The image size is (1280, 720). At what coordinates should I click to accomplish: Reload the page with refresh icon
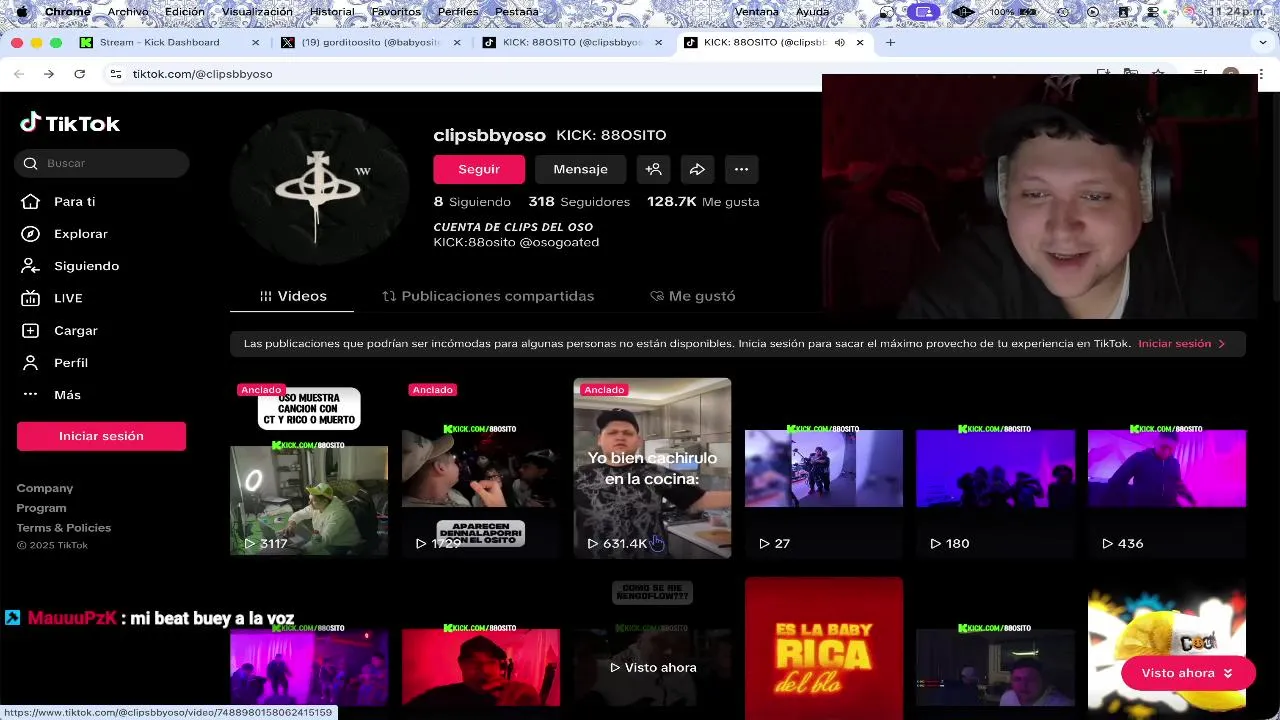point(79,74)
